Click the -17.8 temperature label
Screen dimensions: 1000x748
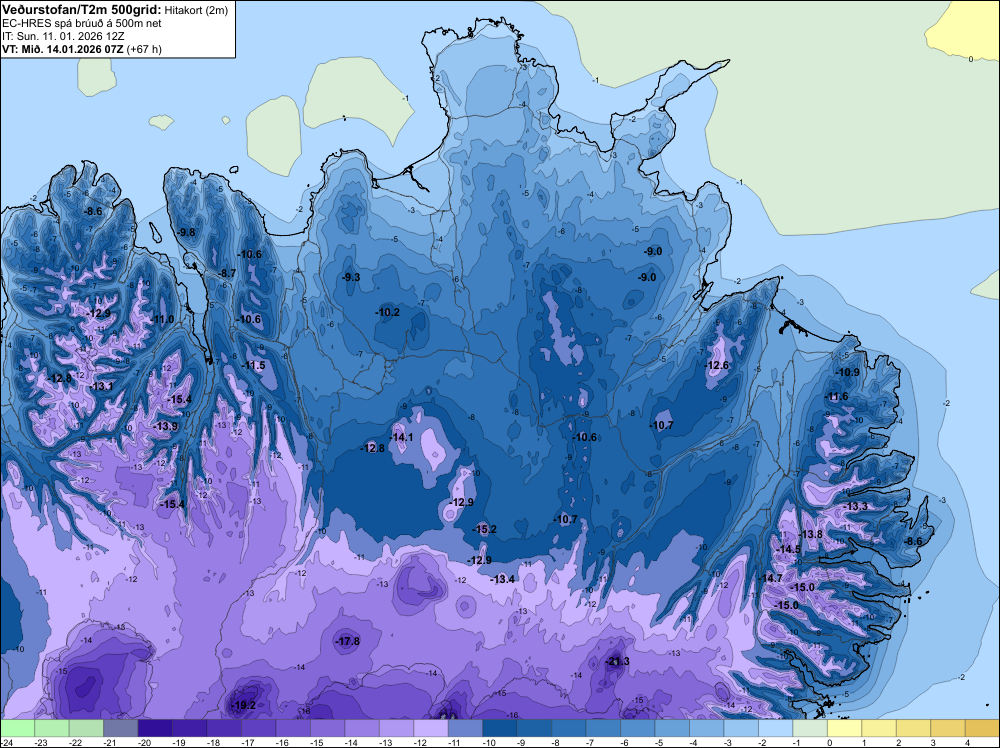click(x=348, y=642)
